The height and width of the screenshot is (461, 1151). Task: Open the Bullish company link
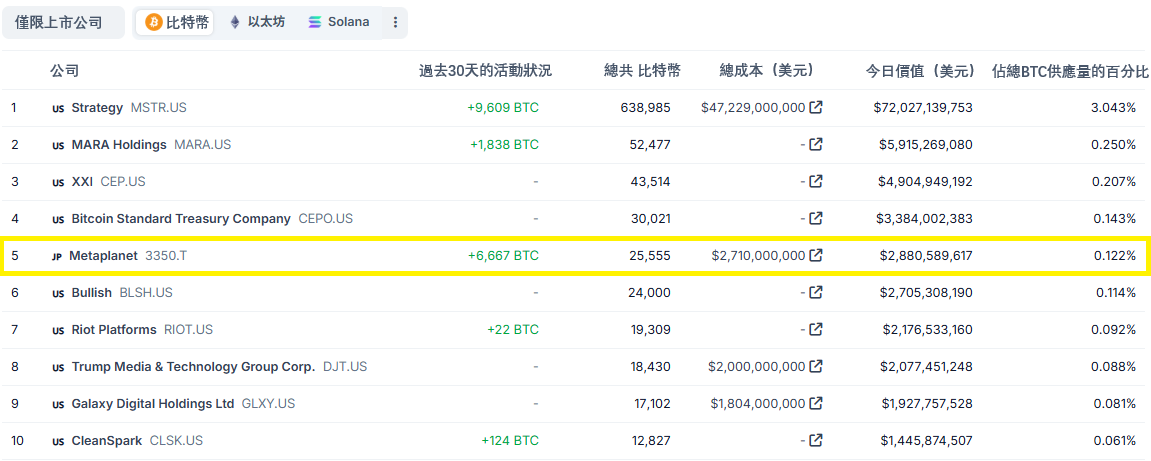[x=92, y=292]
